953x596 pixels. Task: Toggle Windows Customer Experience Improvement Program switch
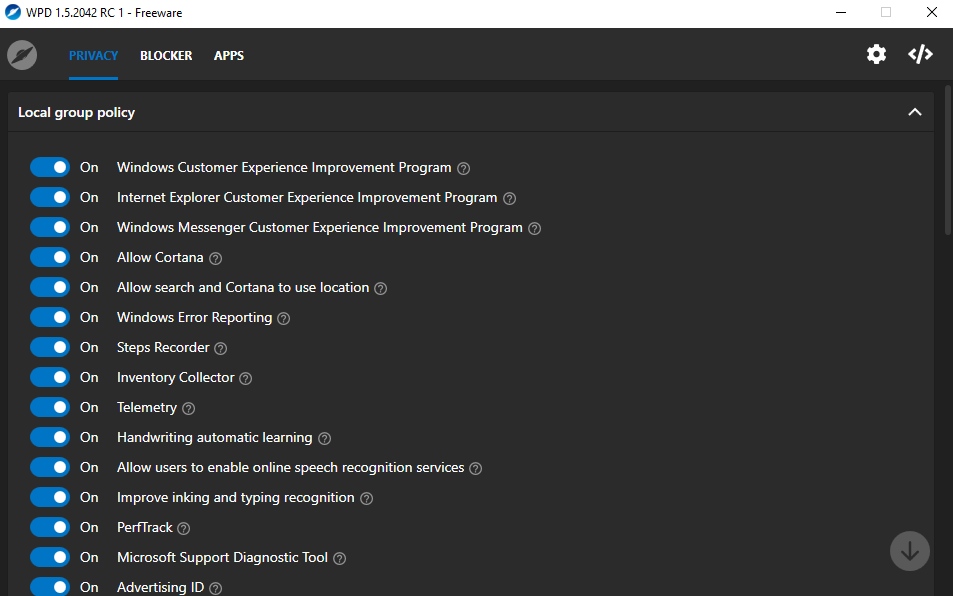point(50,167)
